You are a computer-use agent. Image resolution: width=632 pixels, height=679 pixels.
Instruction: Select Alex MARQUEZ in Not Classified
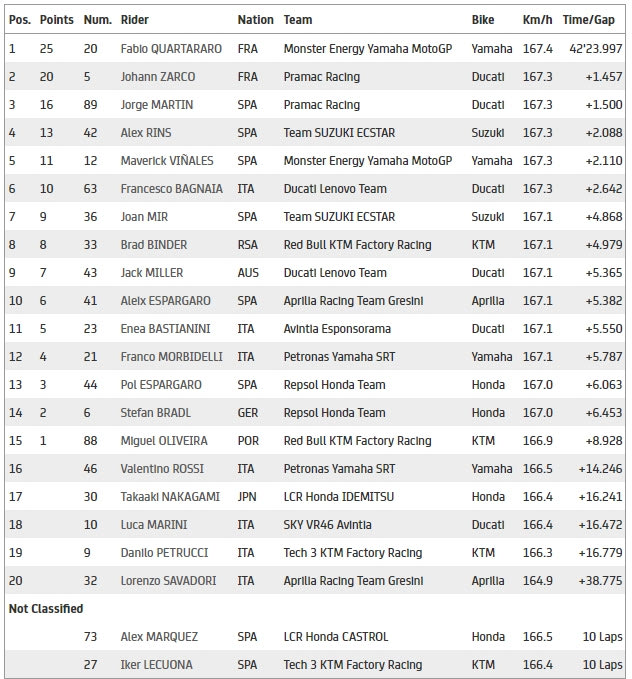(x=159, y=637)
